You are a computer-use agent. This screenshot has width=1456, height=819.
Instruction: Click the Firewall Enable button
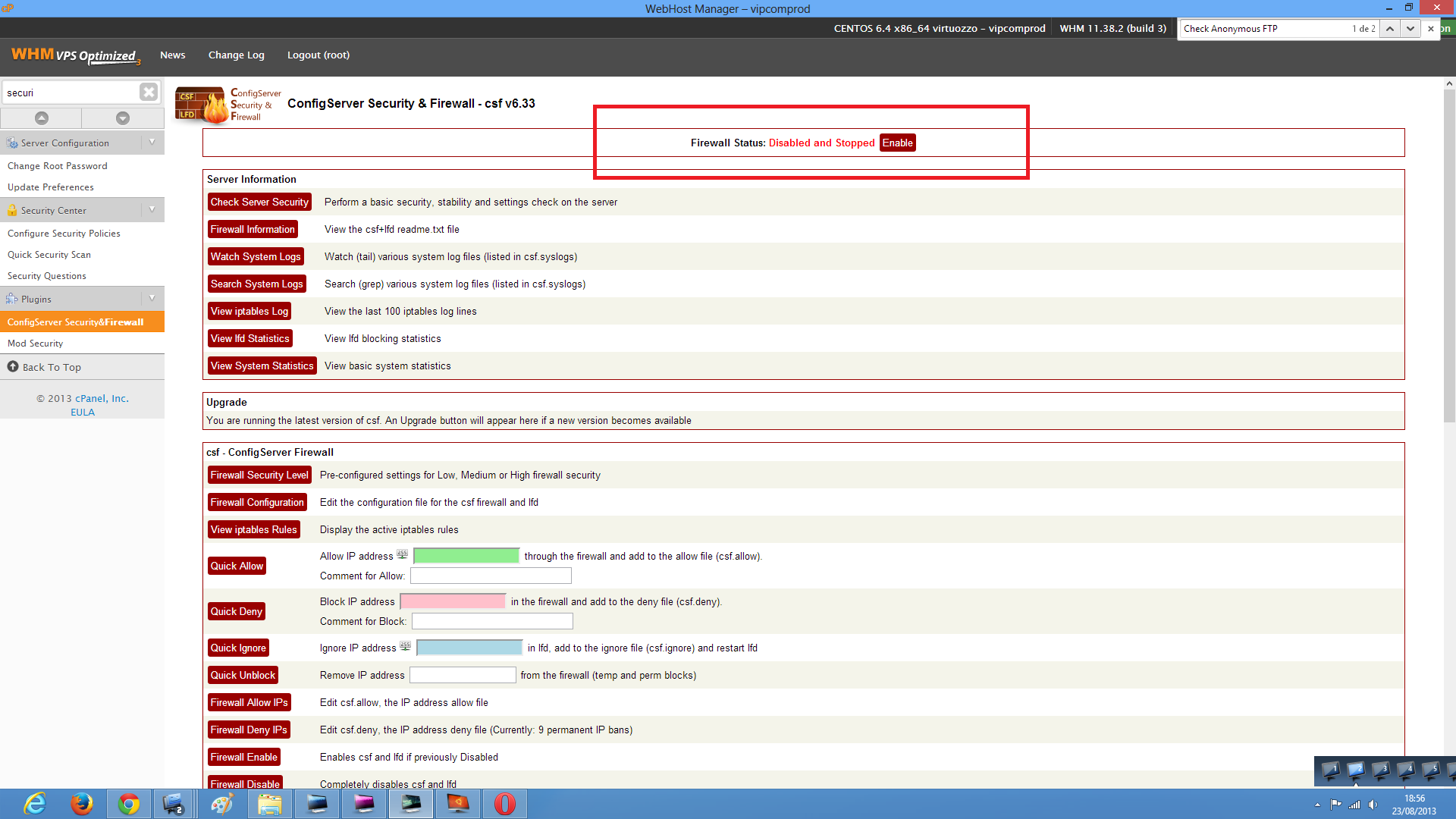point(244,757)
